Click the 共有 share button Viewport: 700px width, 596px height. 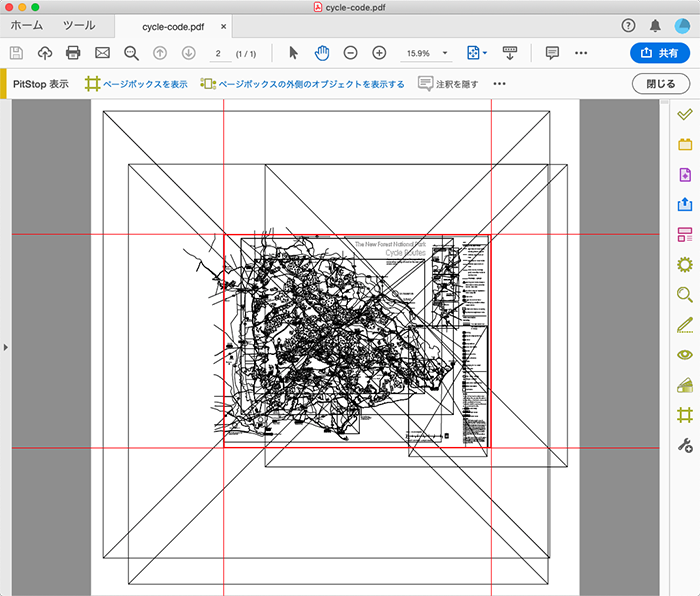click(660, 53)
